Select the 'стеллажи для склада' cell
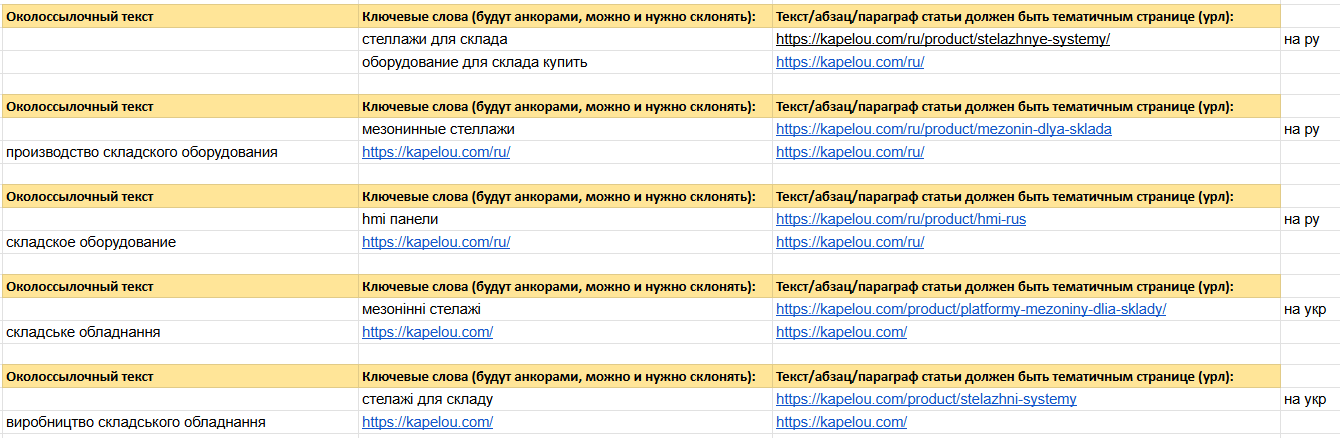Image resolution: width=1340 pixels, height=438 pixels. click(x=564, y=39)
